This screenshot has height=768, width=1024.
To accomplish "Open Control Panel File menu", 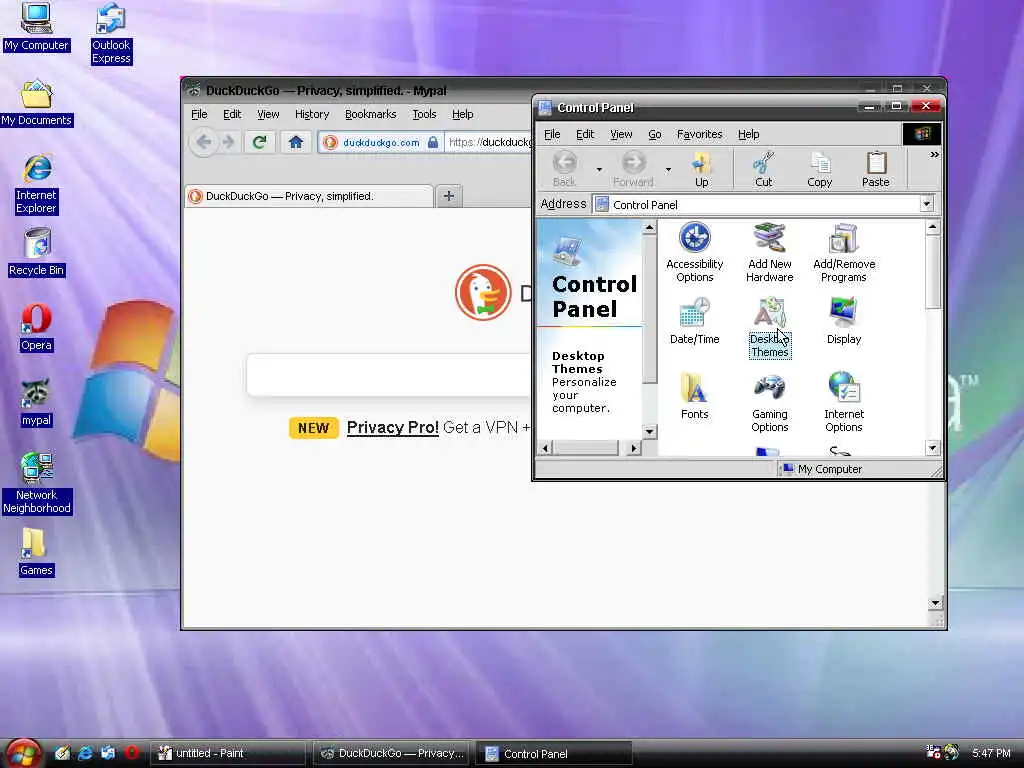I will [552, 134].
